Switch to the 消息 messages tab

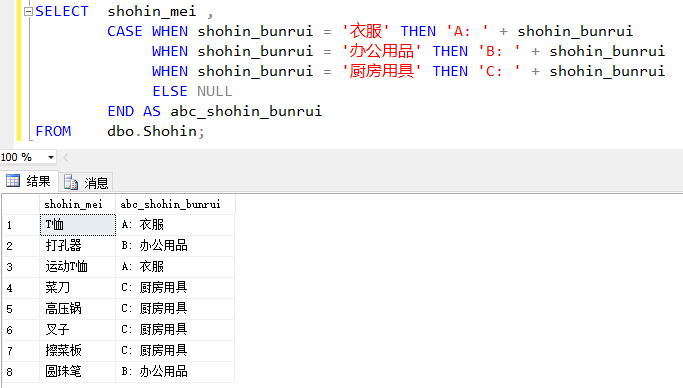pos(86,182)
